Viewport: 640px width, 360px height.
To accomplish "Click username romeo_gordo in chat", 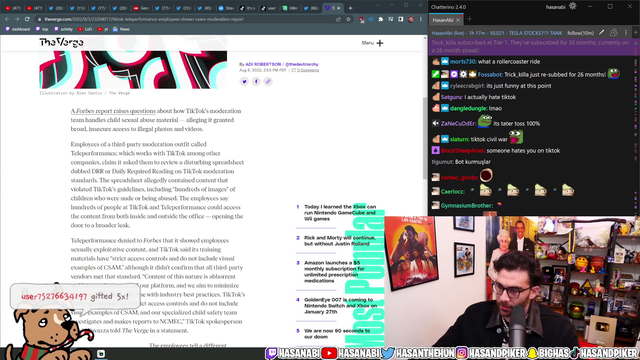I will click(x=459, y=178).
